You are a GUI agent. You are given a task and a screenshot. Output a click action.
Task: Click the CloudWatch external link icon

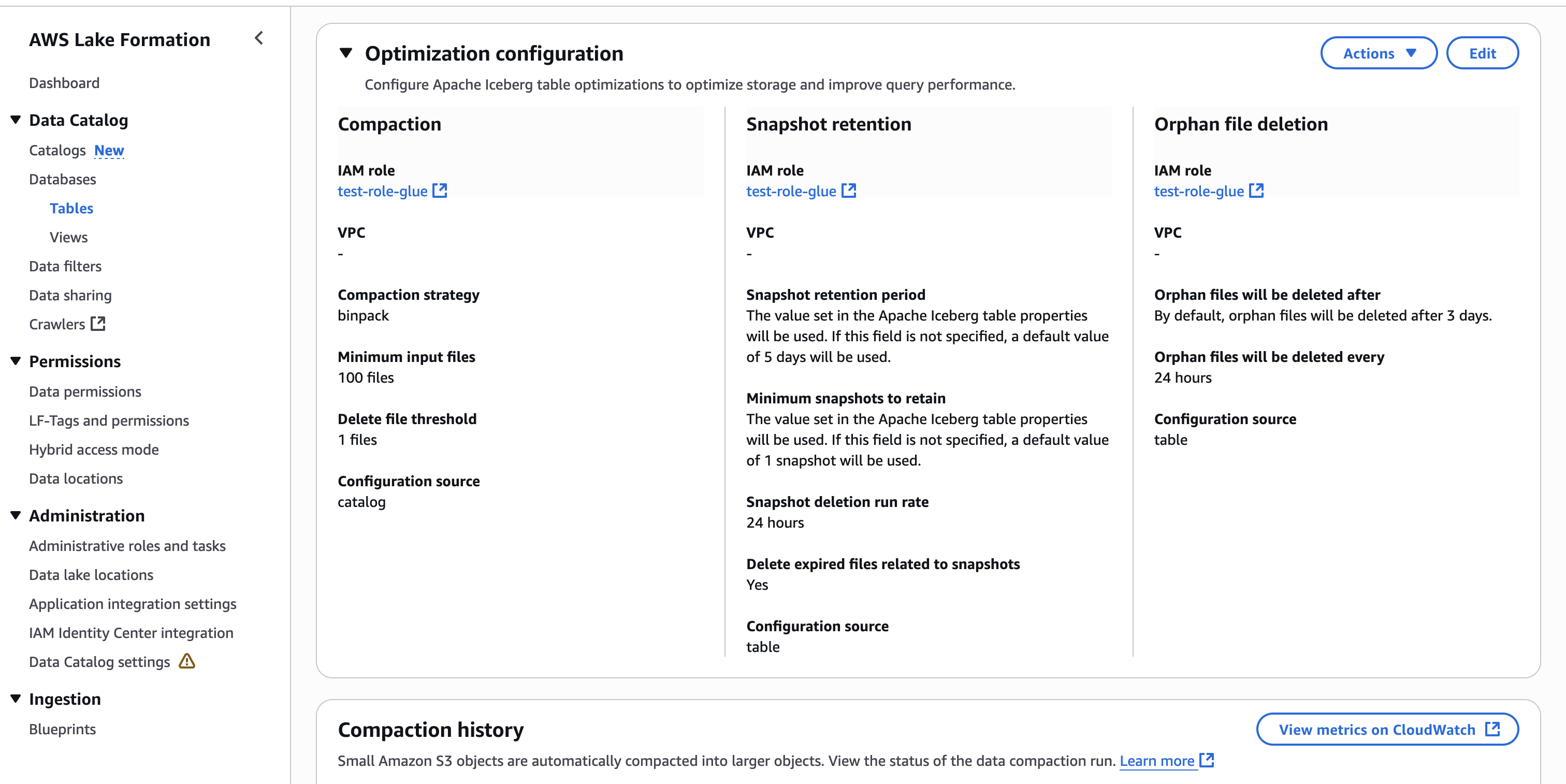[1494, 729]
